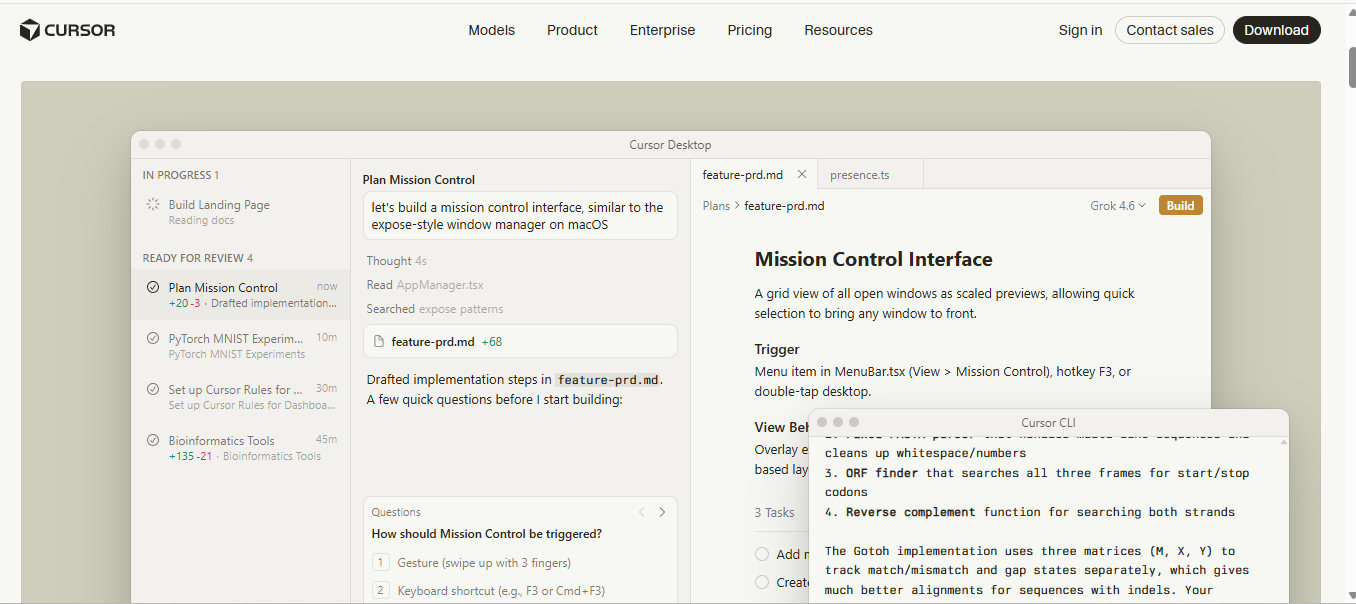
Task: Open the PyTorch MNIST Experiments task
Action: (x=240, y=345)
